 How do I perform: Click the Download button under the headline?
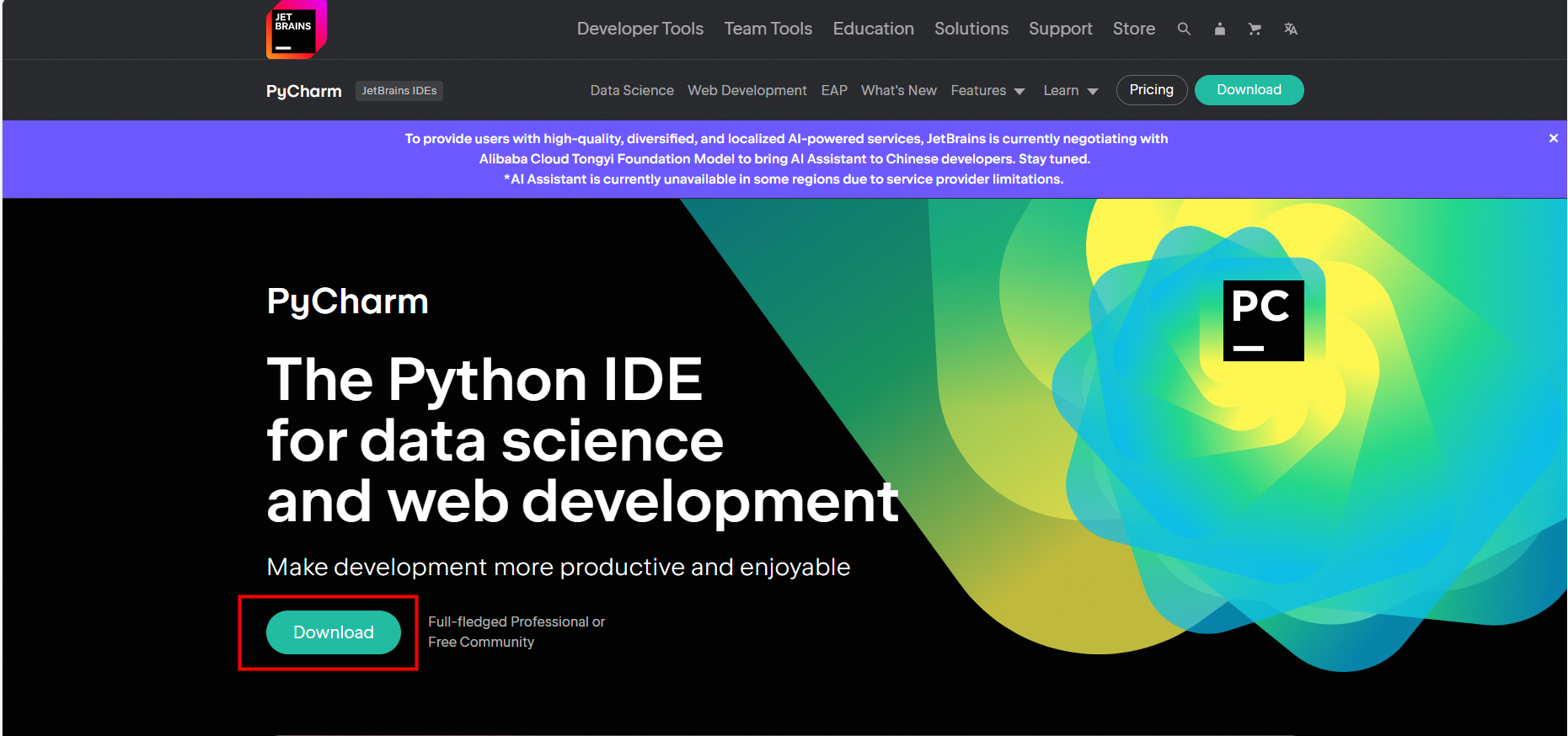click(x=334, y=632)
